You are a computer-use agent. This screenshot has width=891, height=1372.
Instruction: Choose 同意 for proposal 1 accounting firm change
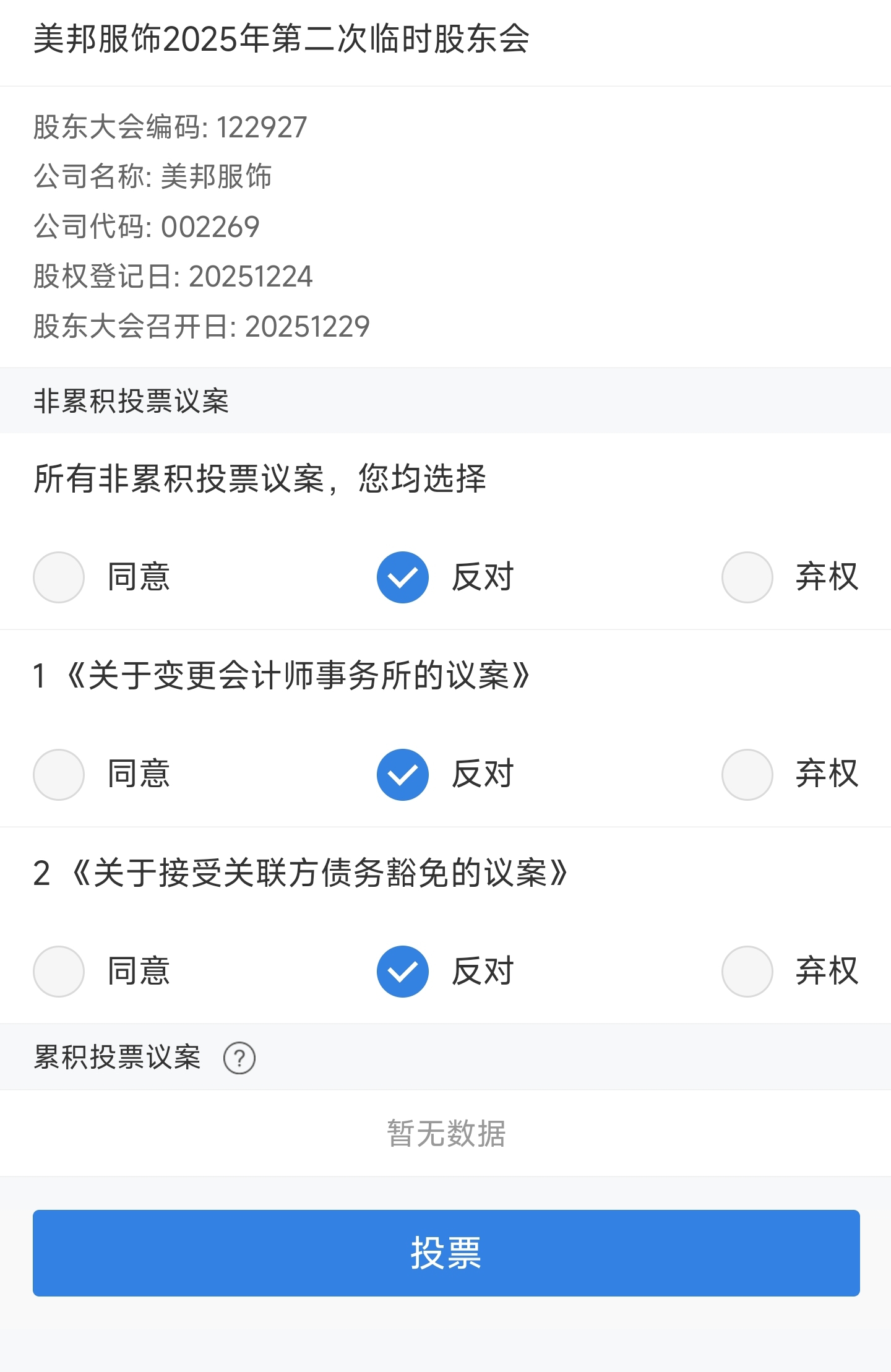[x=59, y=775]
